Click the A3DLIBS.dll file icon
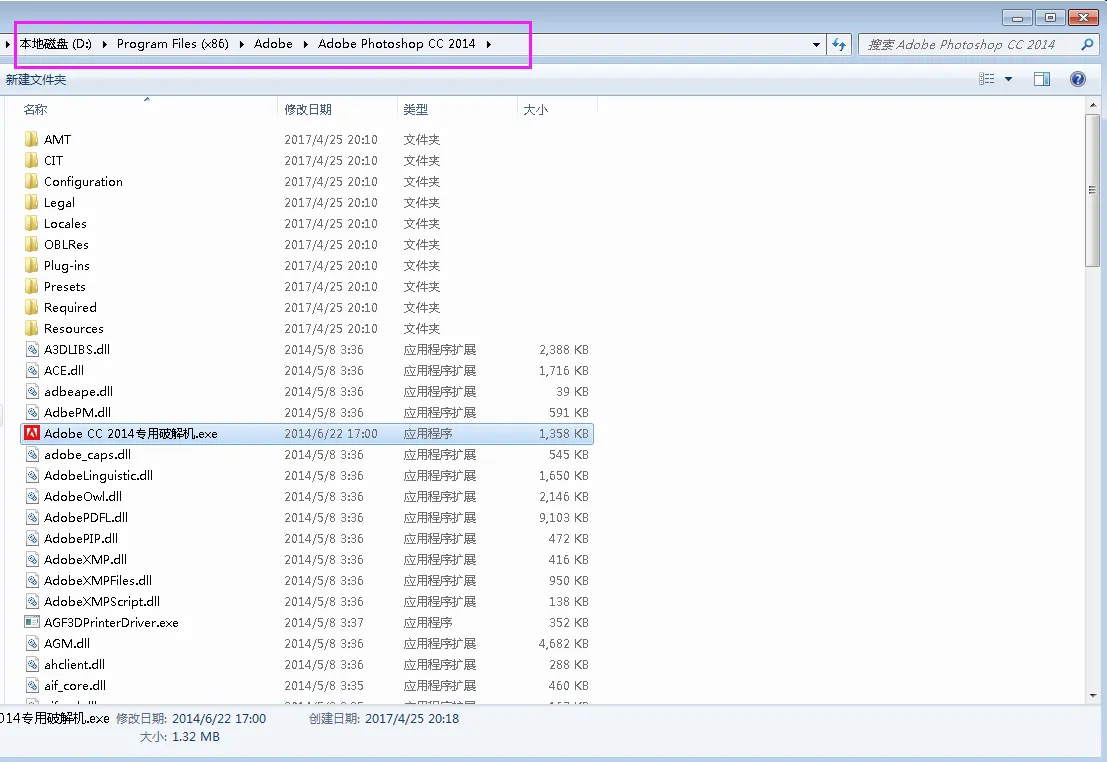 tap(32, 350)
